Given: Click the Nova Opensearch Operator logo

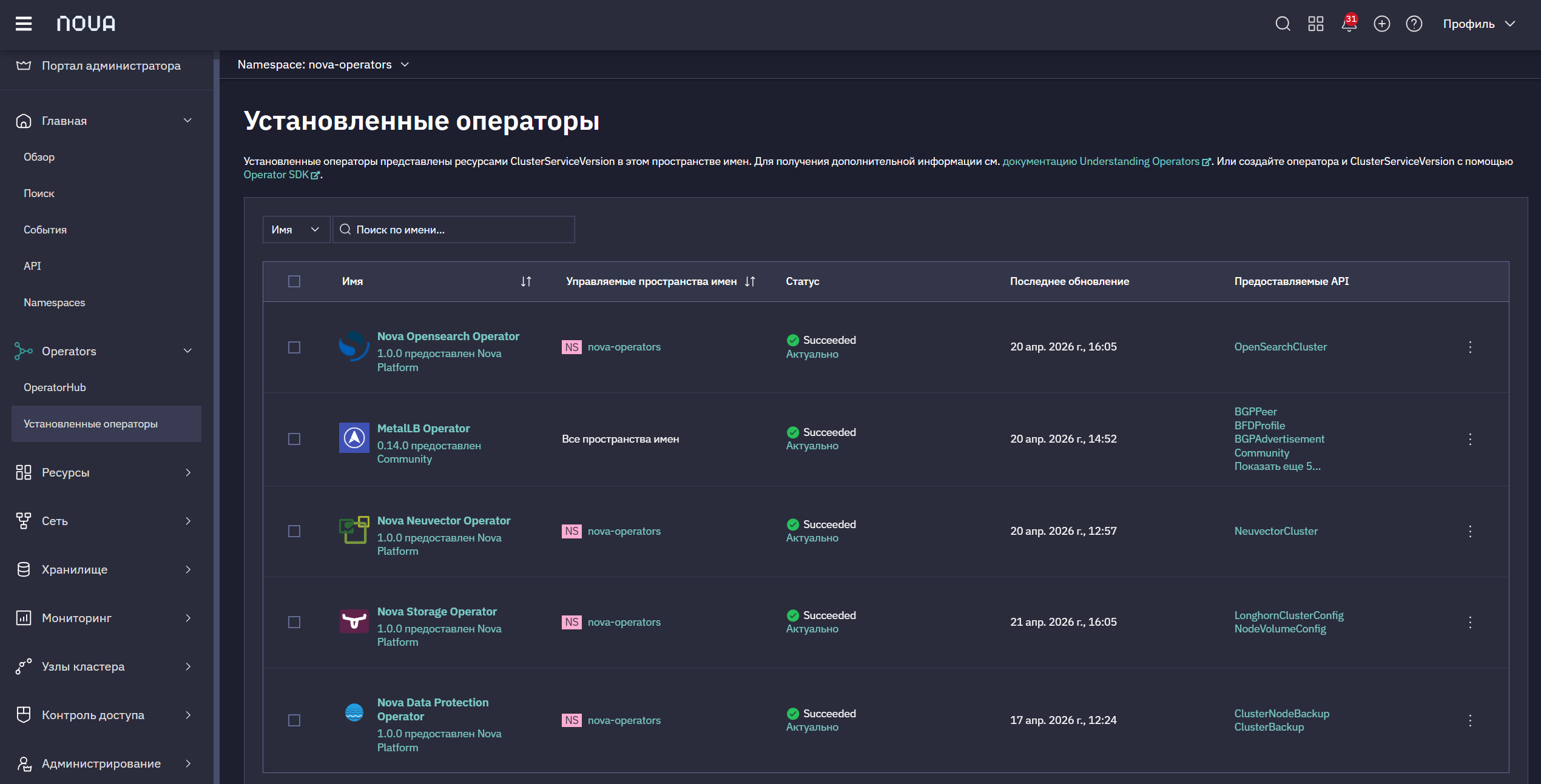Looking at the screenshot, I should point(354,346).
